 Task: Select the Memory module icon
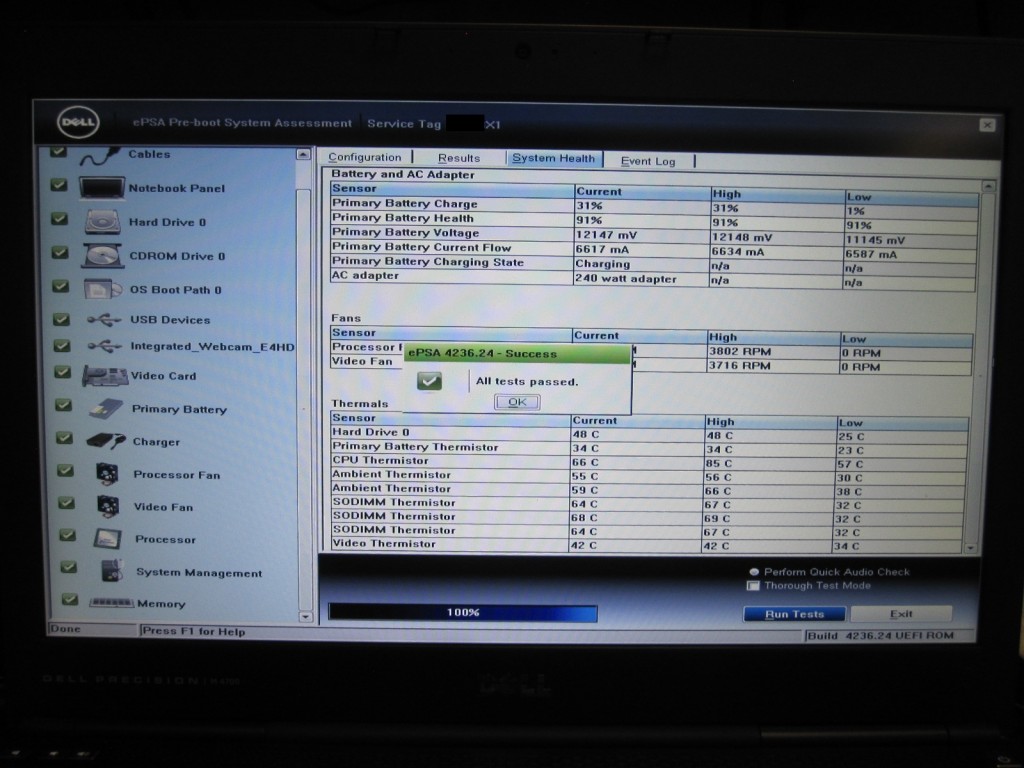tap(112, 602)
